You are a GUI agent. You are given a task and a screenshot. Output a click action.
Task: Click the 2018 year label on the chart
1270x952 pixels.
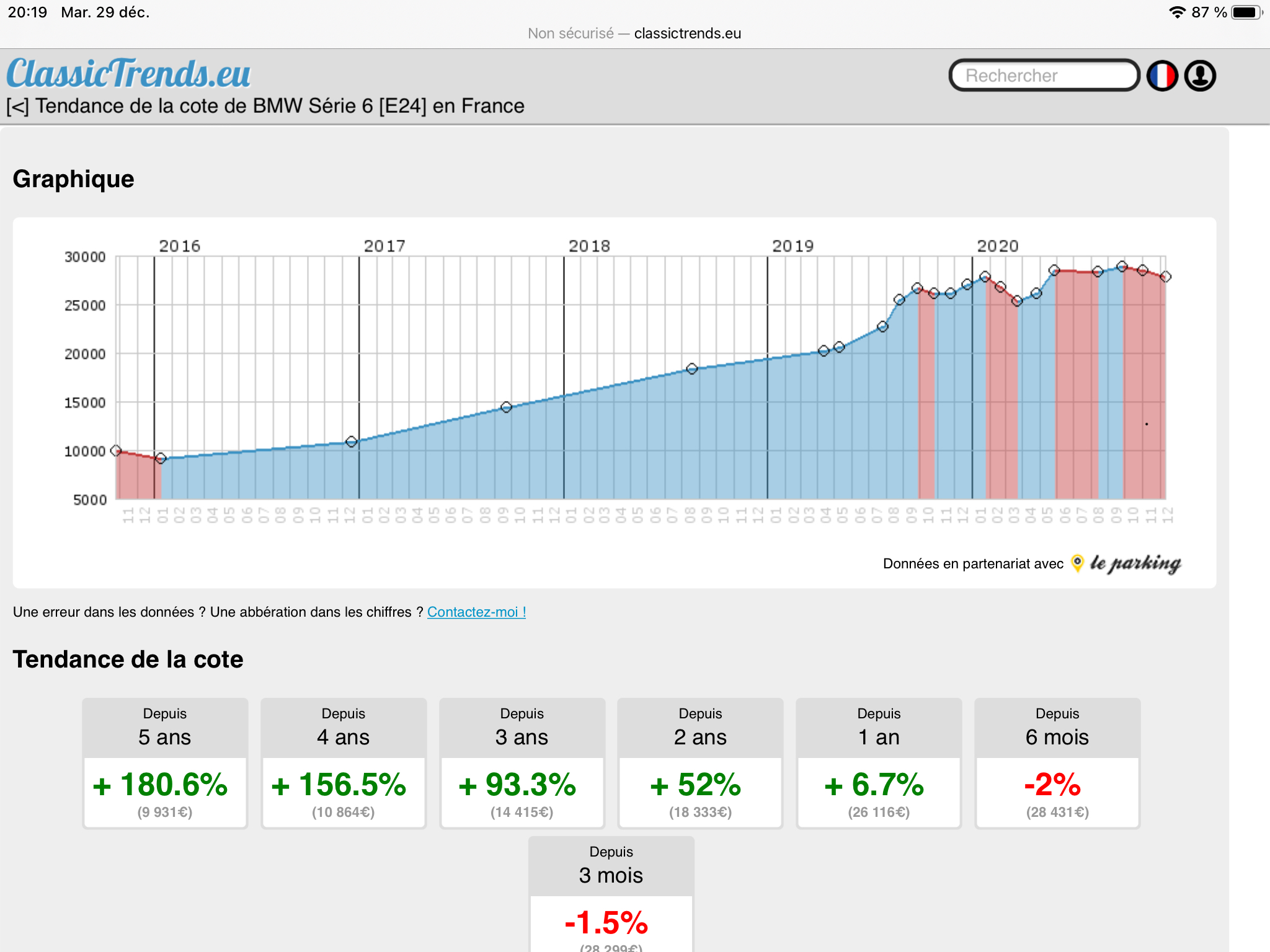(x=589, y=246)
